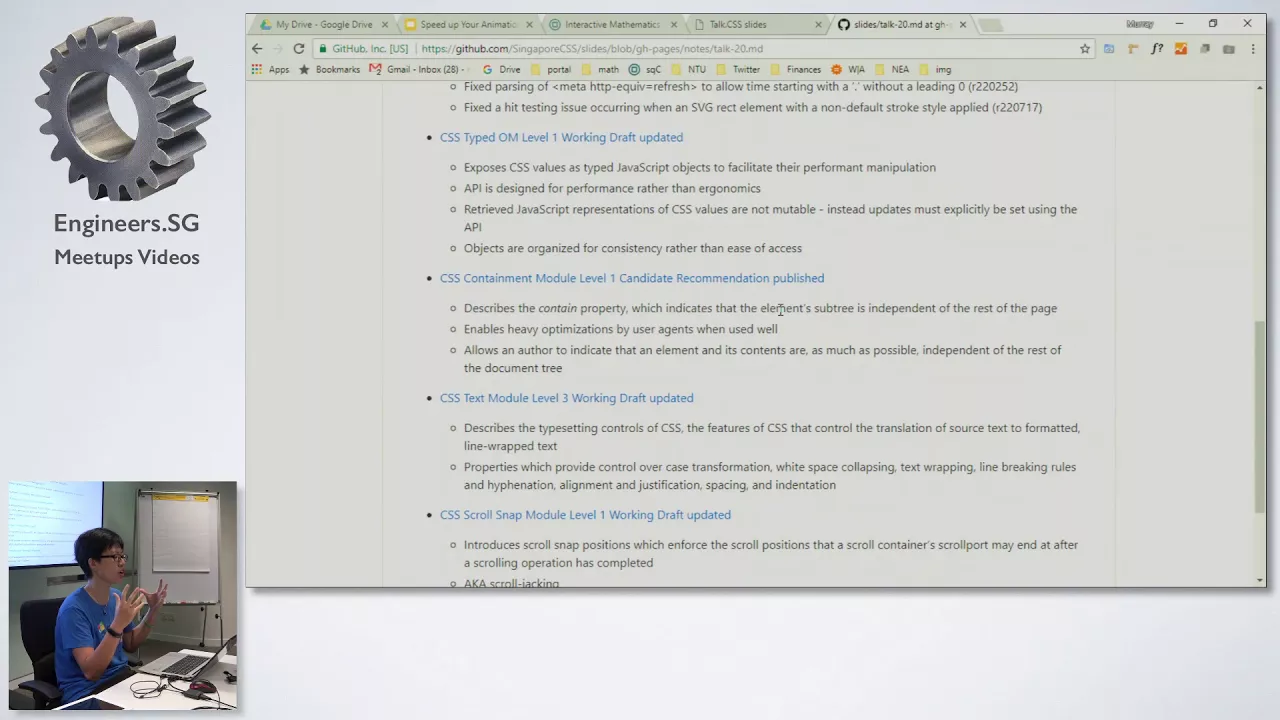Click the f? extension icon

[1157, 48]
